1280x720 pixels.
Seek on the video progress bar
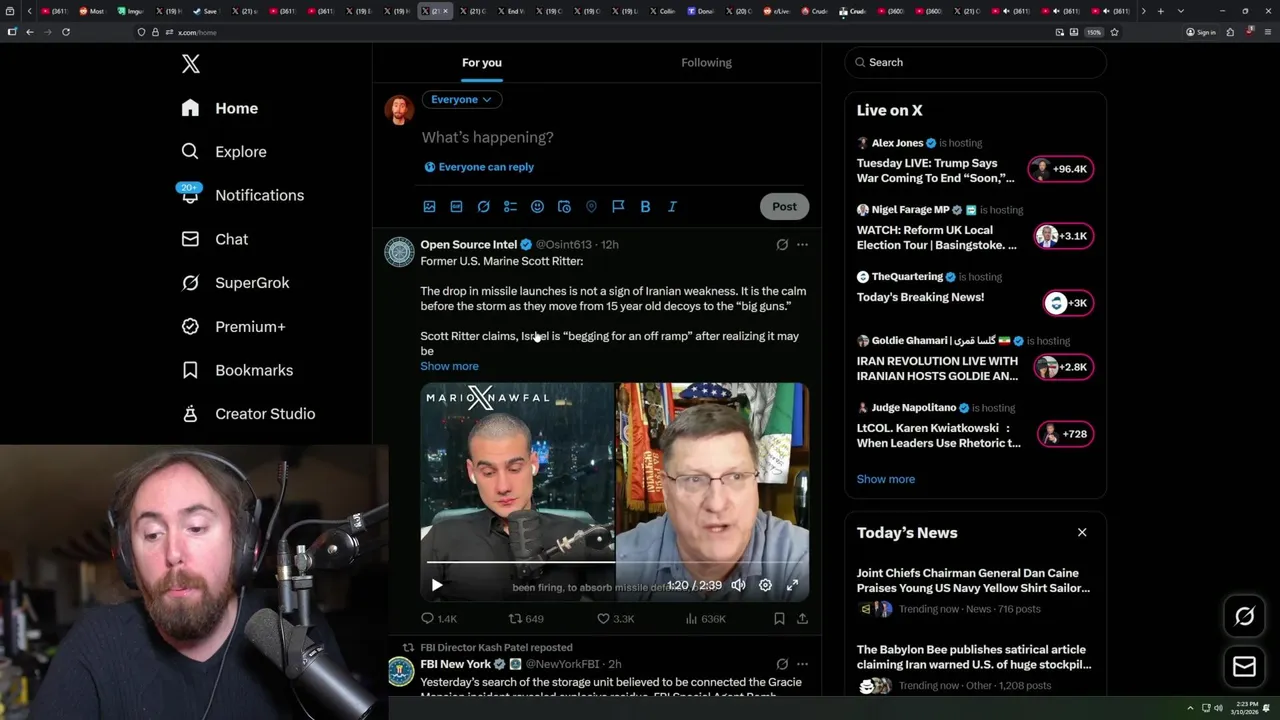coord(614,563)
